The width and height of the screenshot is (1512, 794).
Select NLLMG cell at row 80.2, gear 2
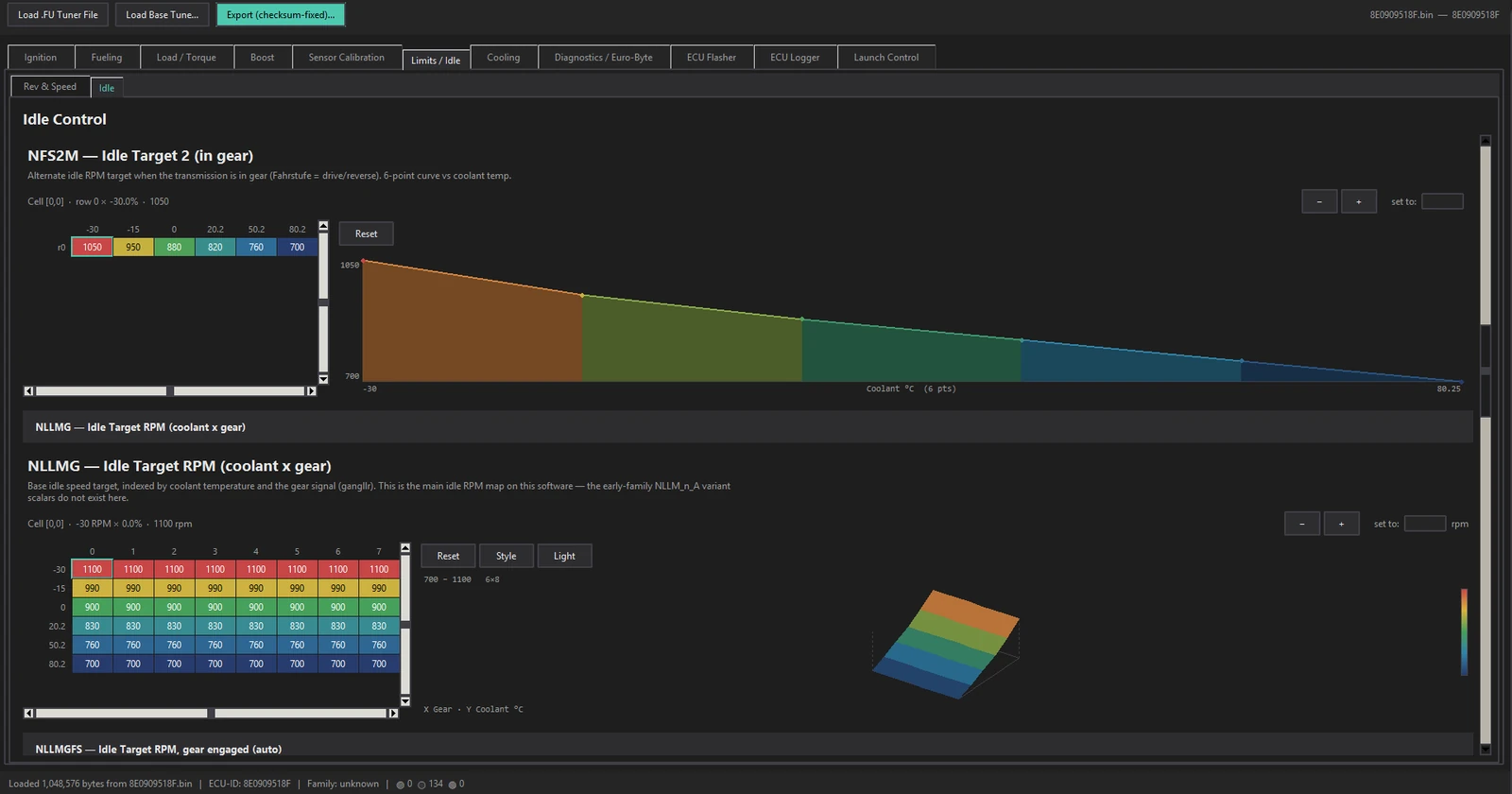point(174,665)
